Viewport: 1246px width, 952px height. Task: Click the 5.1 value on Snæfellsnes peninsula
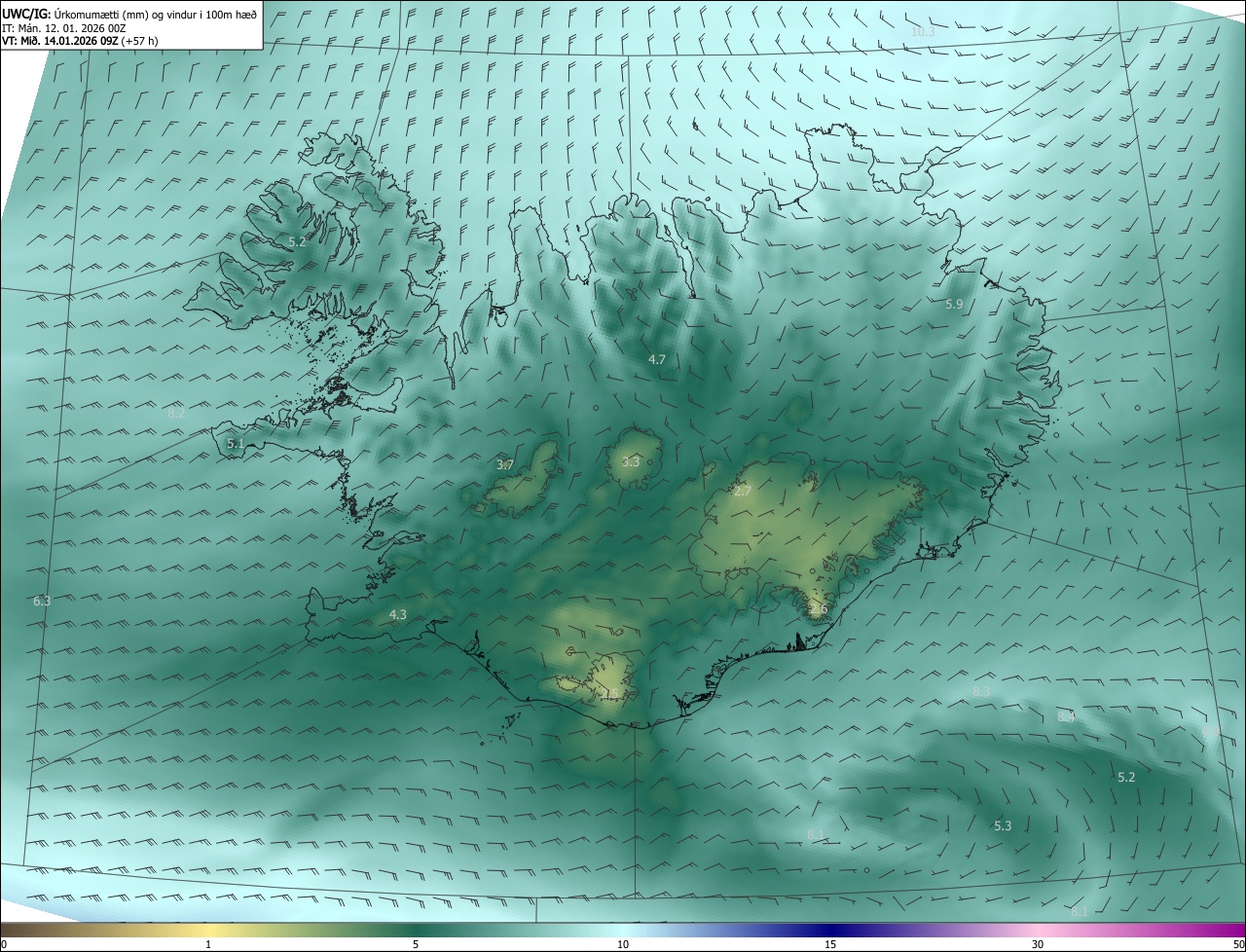[236, 443]
